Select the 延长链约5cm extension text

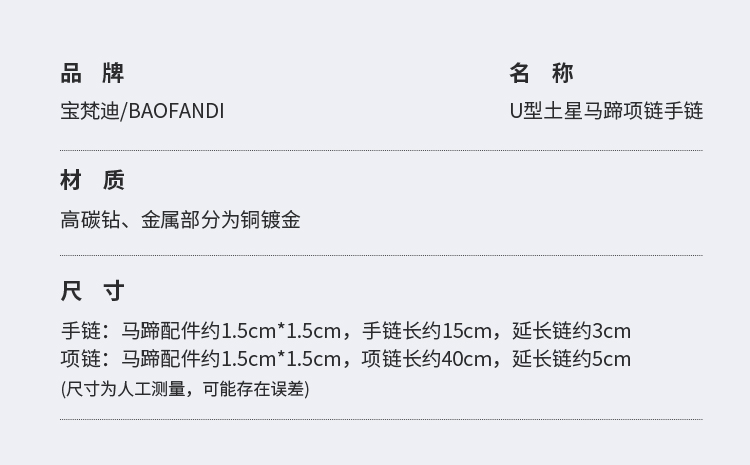pos(571,359)
